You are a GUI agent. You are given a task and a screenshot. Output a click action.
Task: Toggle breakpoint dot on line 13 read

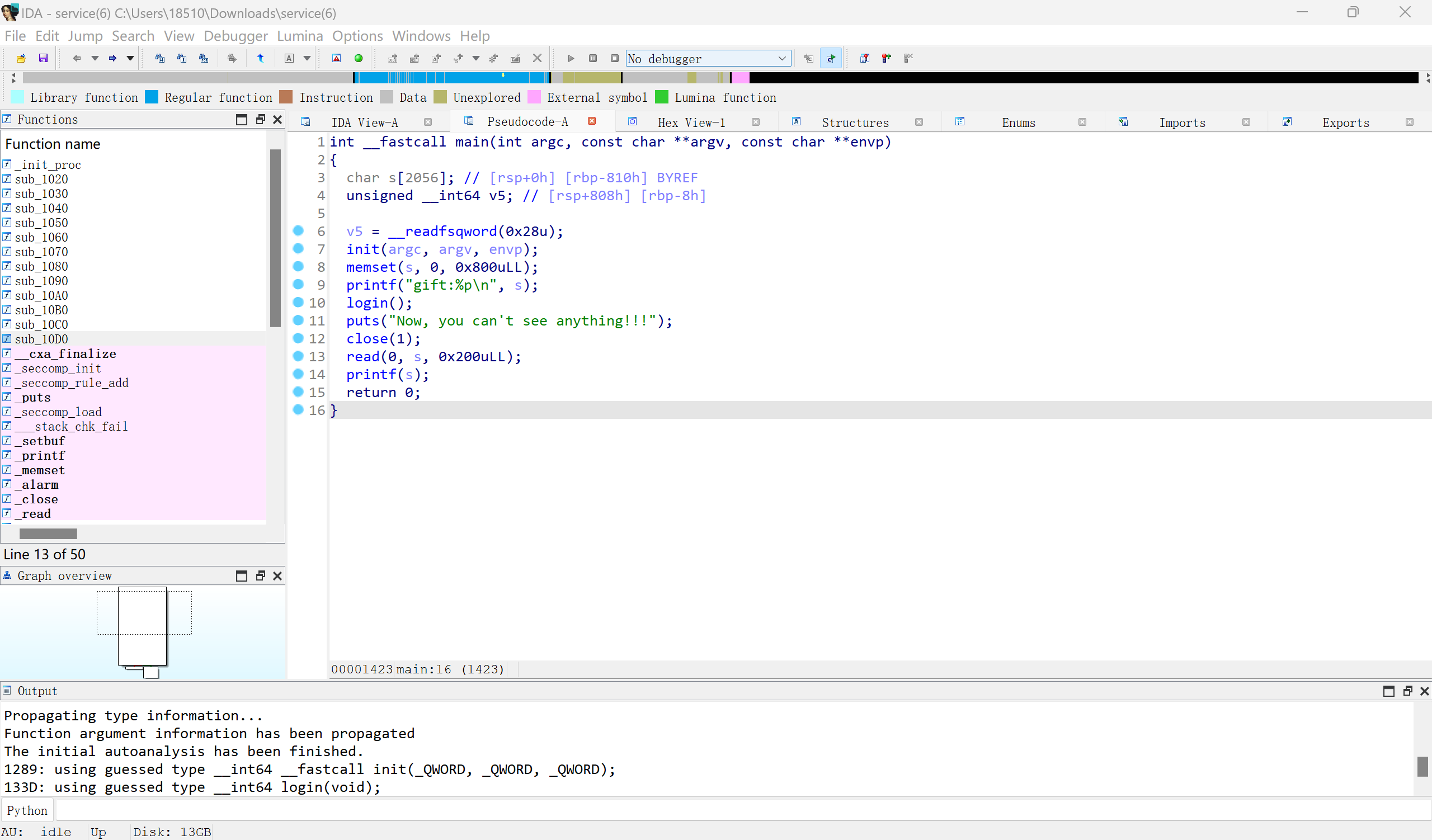[x=298, y=356]
